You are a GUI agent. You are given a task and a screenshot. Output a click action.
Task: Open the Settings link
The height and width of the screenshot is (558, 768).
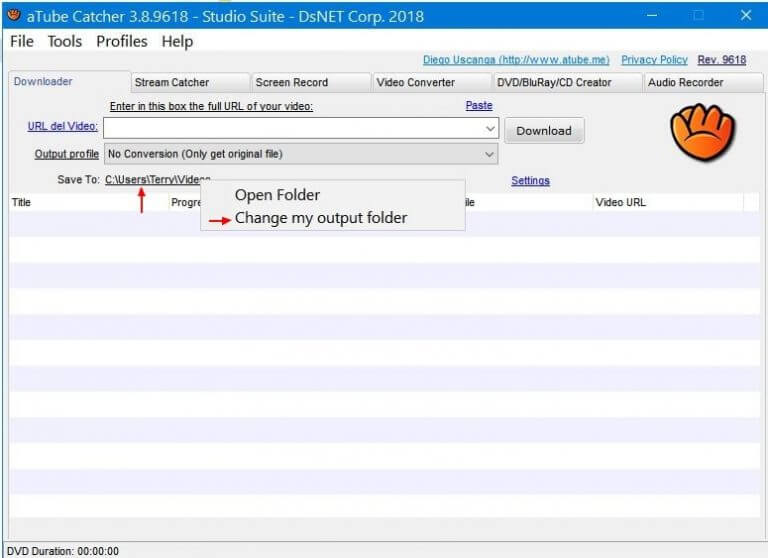[530, 181]
